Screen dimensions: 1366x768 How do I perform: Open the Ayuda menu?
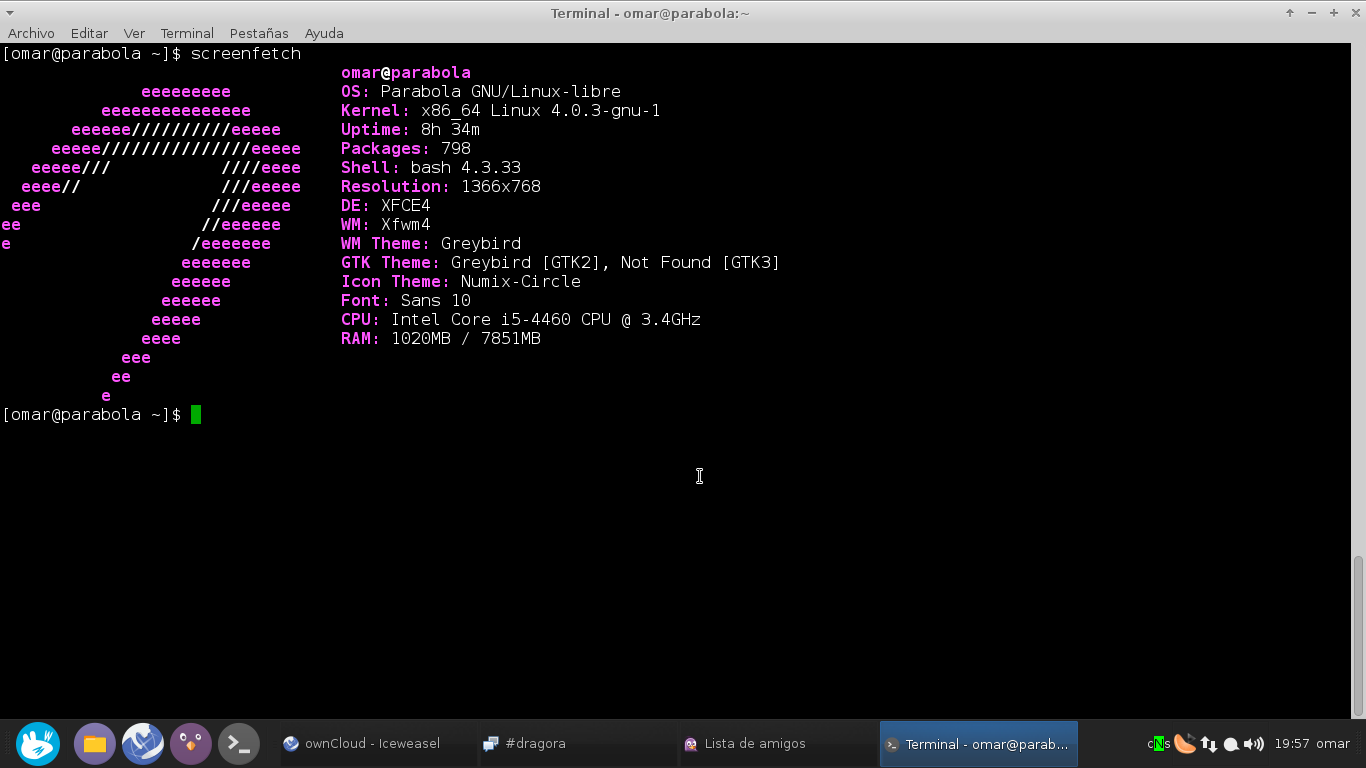(x=324, y=33)
